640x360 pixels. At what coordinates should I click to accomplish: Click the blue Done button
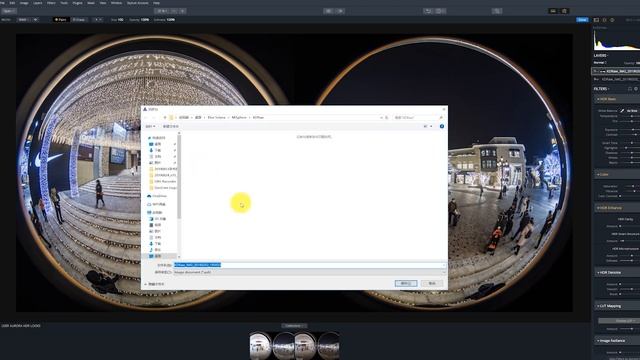[x=582, y=20]
